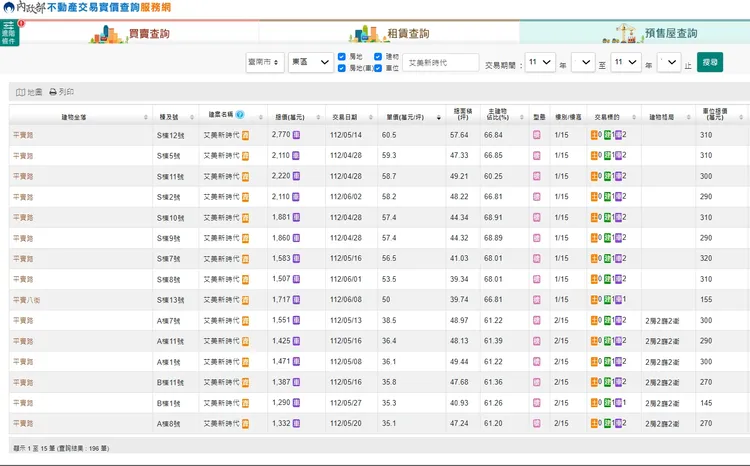Click the 艾美新時代 keyword search field
Viewport: 750px width, 466px height.
(441, 63)
